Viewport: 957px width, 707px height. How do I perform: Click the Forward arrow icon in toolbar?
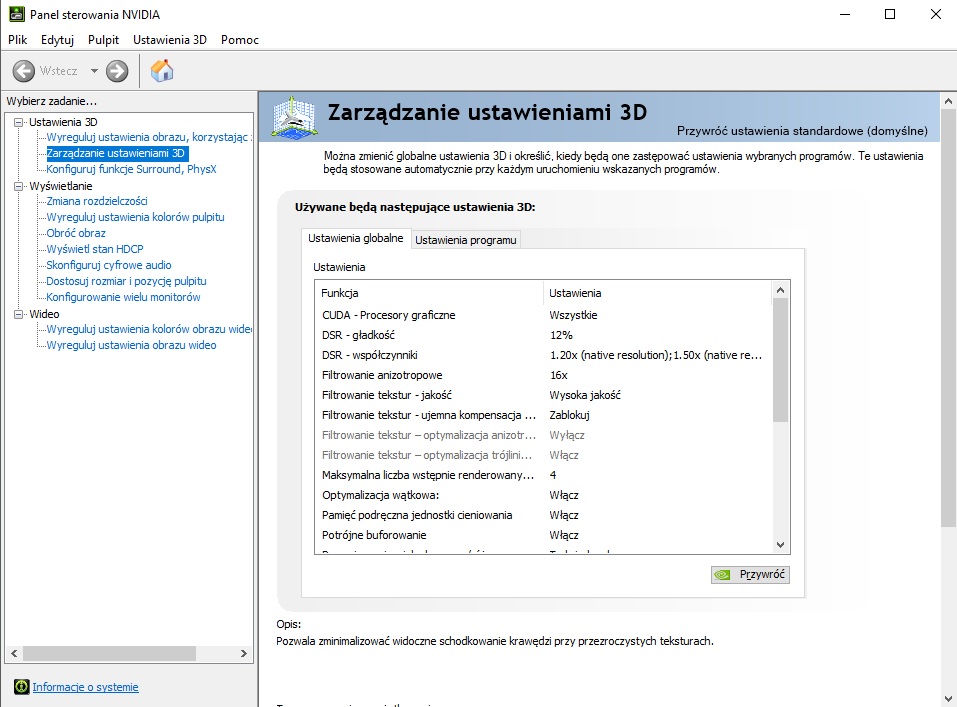[x=117, y=71]
